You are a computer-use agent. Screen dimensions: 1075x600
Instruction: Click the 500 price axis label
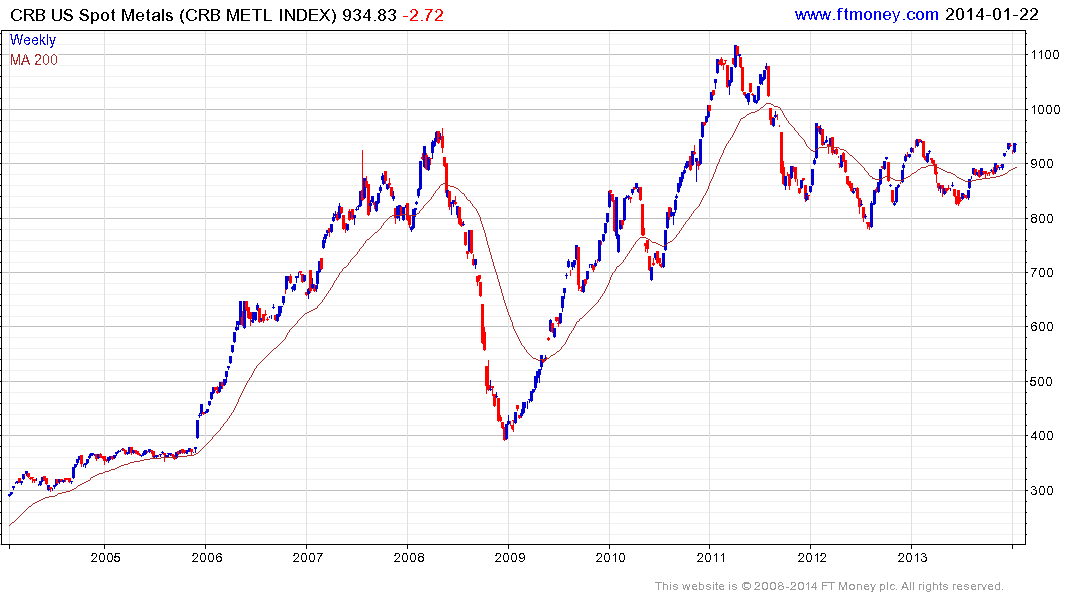coord(1042,382)
